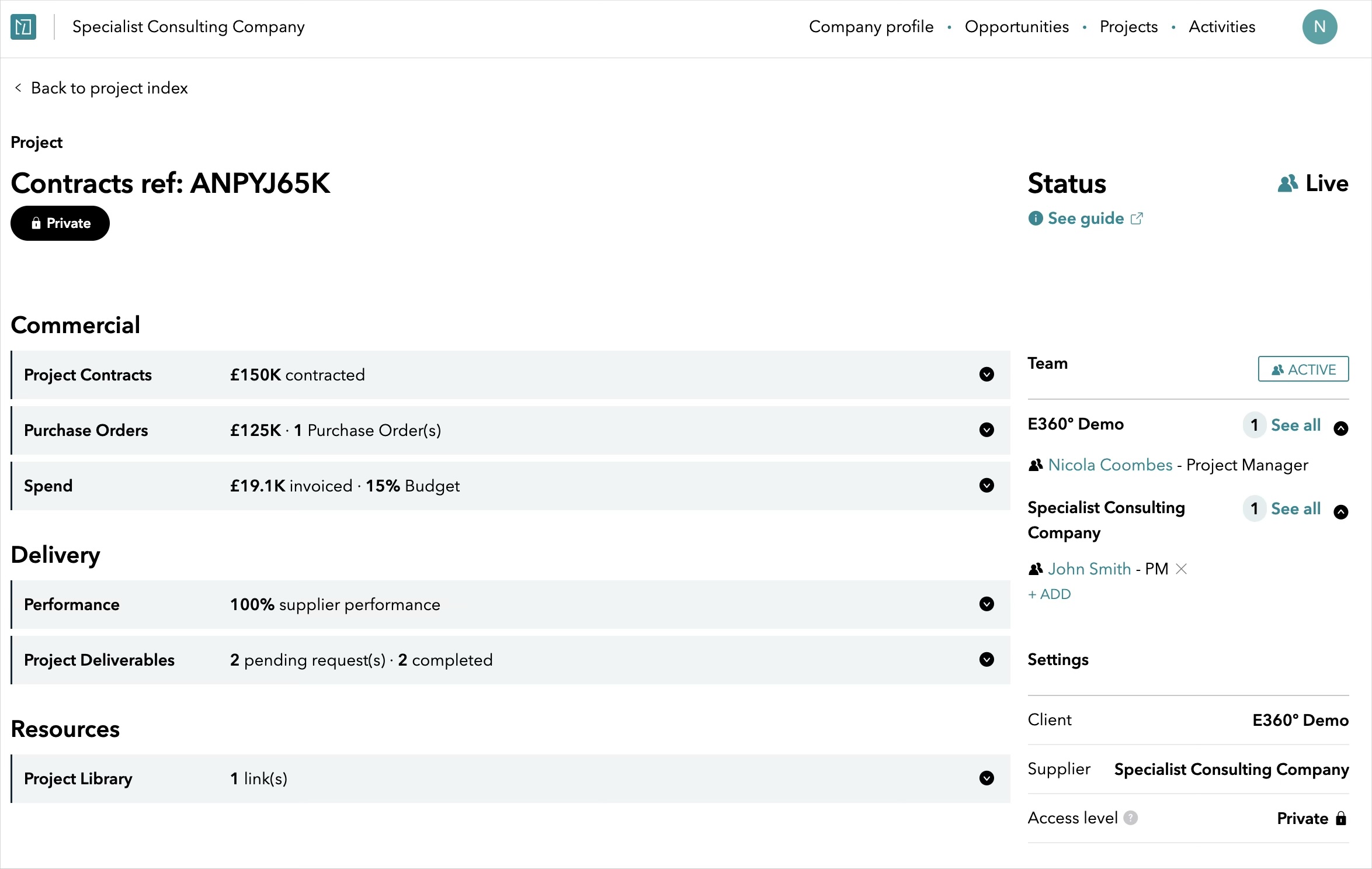
Task: Click the Private badge button
Action: click(x=60, y=223)
